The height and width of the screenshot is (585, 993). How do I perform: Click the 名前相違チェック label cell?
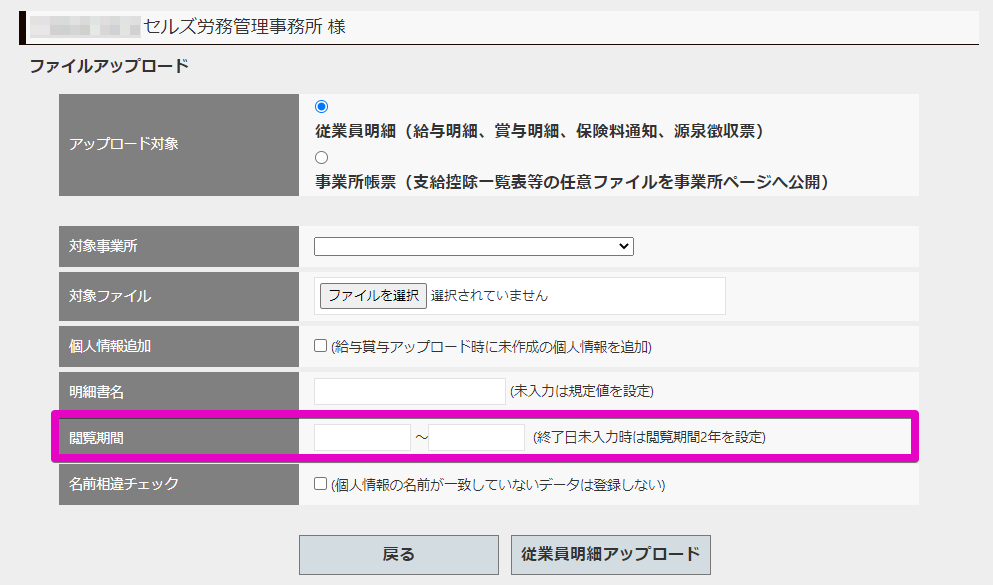pyautogui.click(x=179, y=484)
